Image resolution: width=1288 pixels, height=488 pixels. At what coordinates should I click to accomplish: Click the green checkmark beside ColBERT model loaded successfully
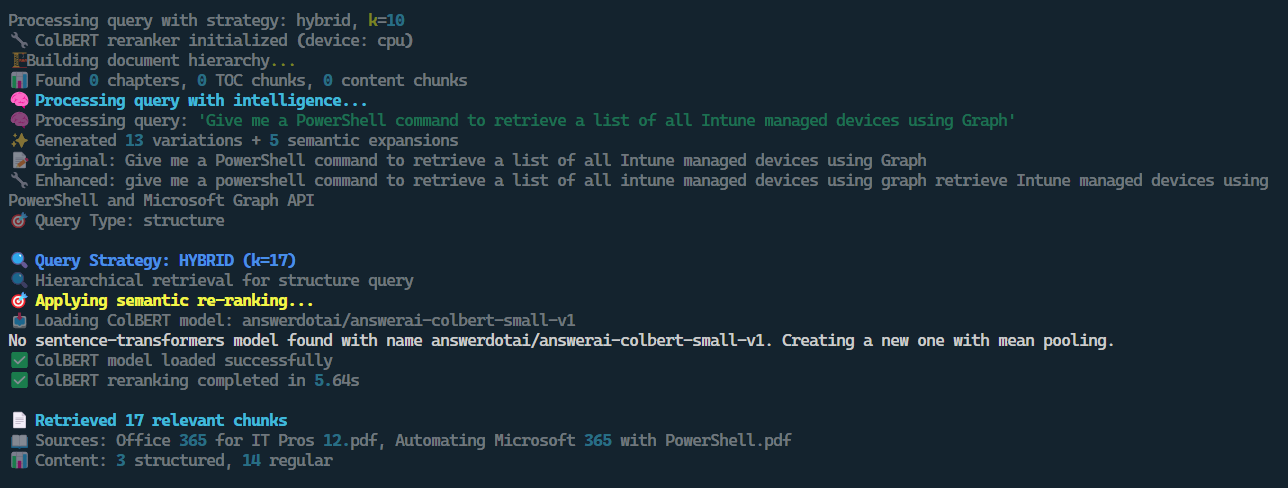point(17,360)
